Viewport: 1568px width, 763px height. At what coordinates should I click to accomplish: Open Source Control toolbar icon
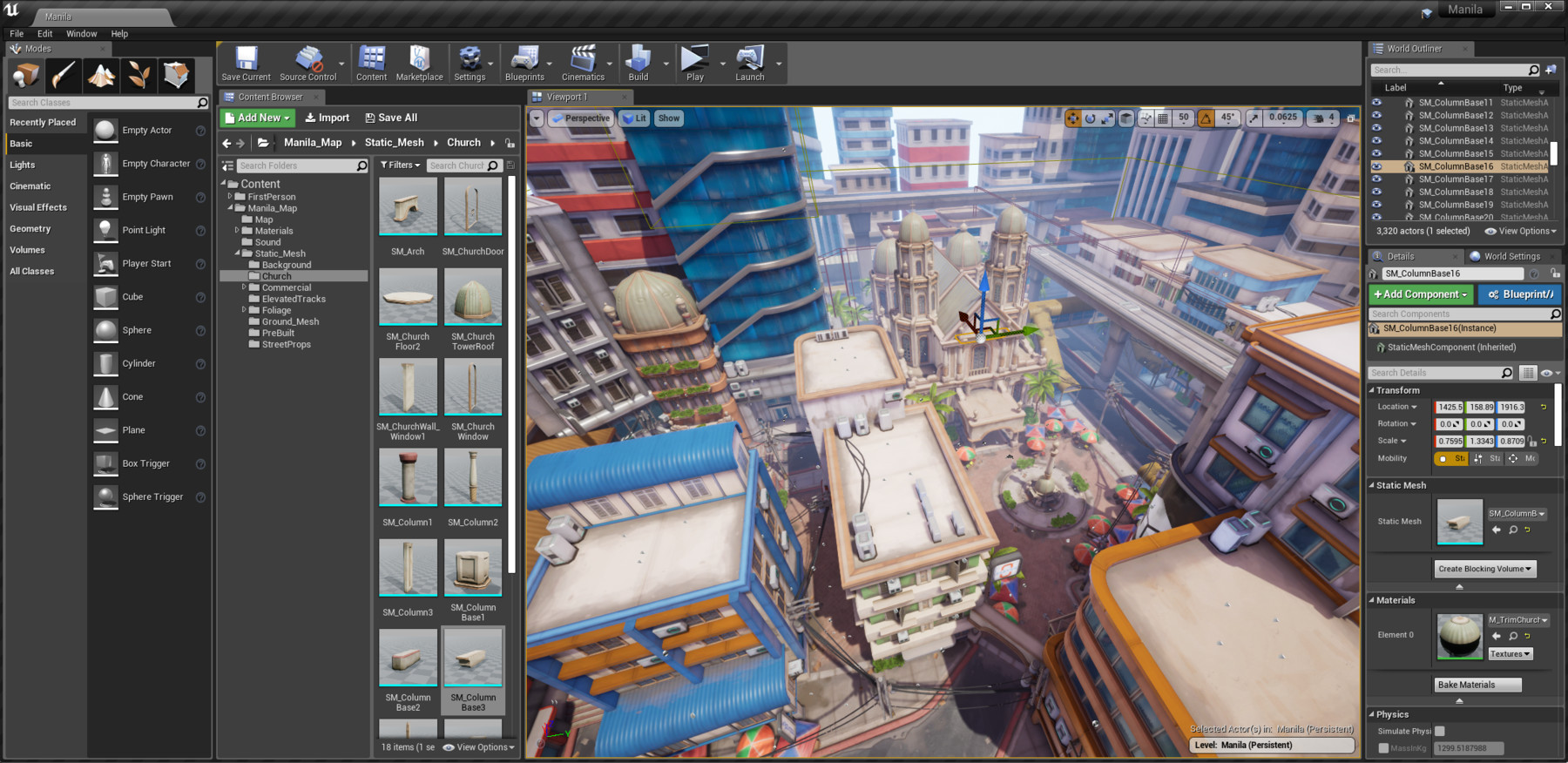[x=308, y=64]
